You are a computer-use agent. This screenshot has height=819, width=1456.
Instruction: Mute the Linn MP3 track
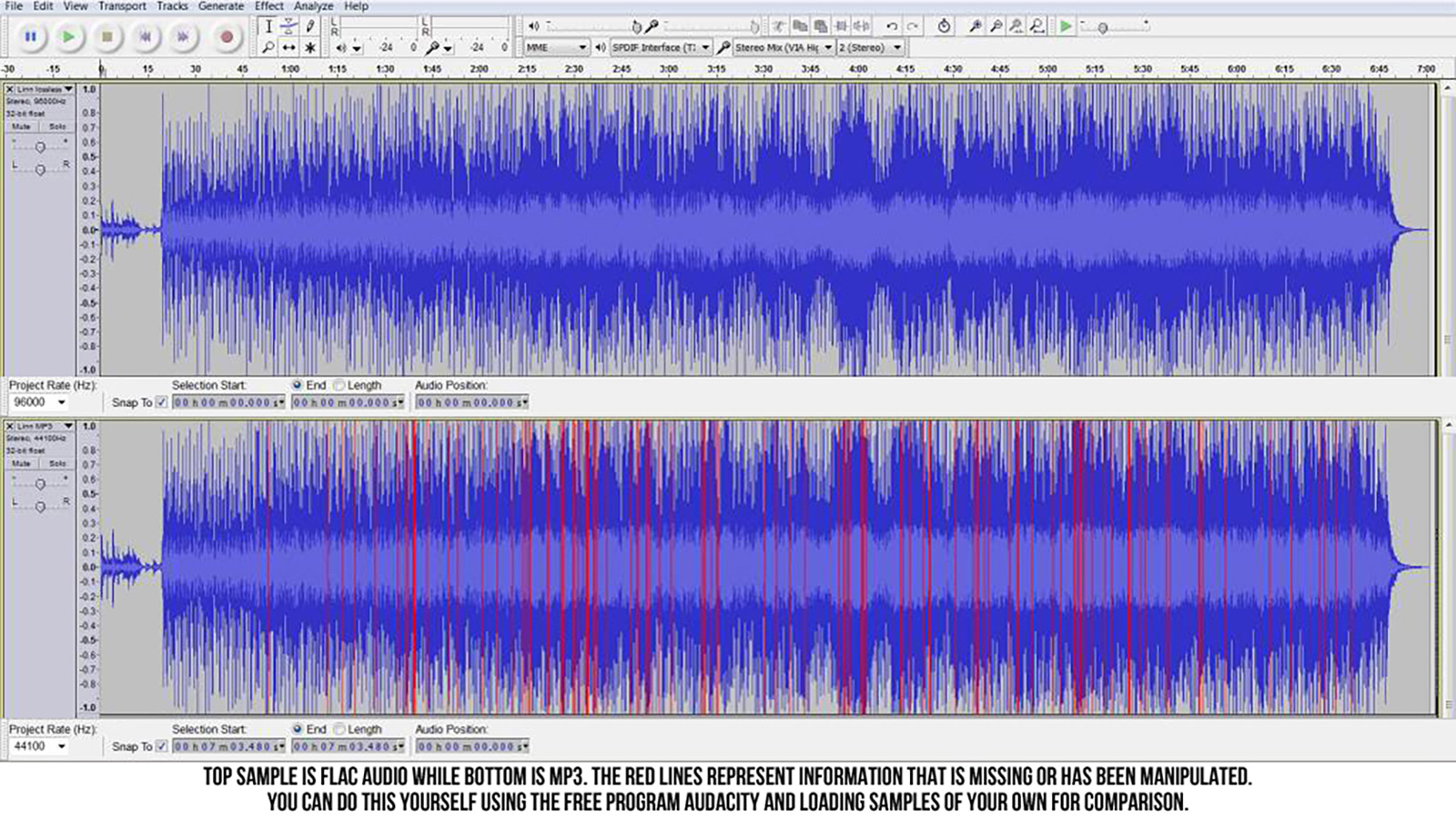(21, 463)
